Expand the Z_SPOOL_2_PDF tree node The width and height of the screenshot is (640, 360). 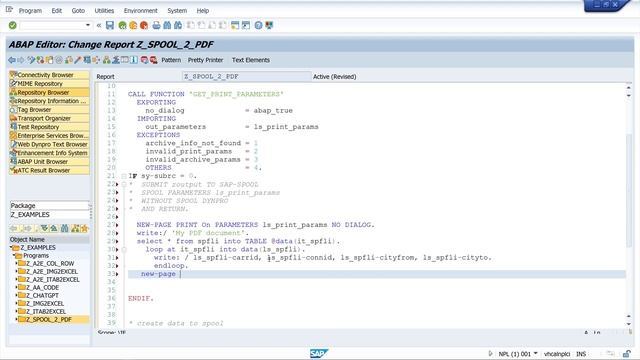pos(16,319)
